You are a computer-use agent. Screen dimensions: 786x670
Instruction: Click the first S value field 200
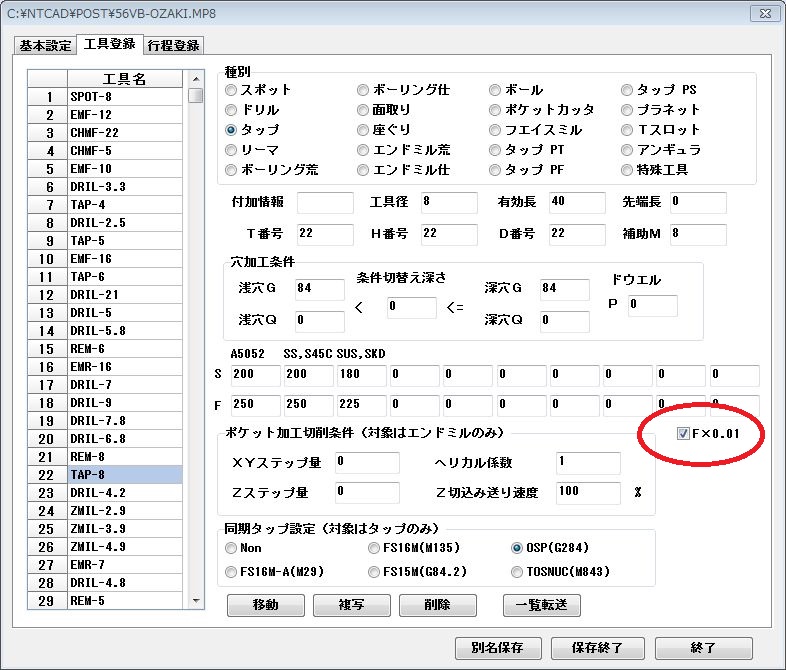[256, 375]
